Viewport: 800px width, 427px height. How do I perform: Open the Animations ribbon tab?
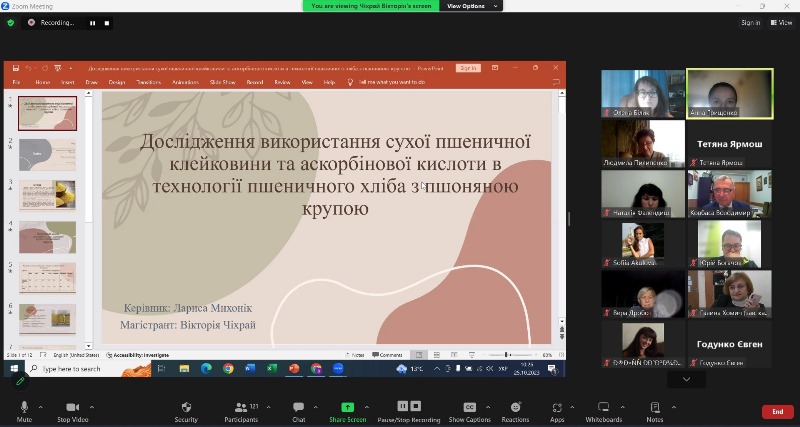click(185, 82)
